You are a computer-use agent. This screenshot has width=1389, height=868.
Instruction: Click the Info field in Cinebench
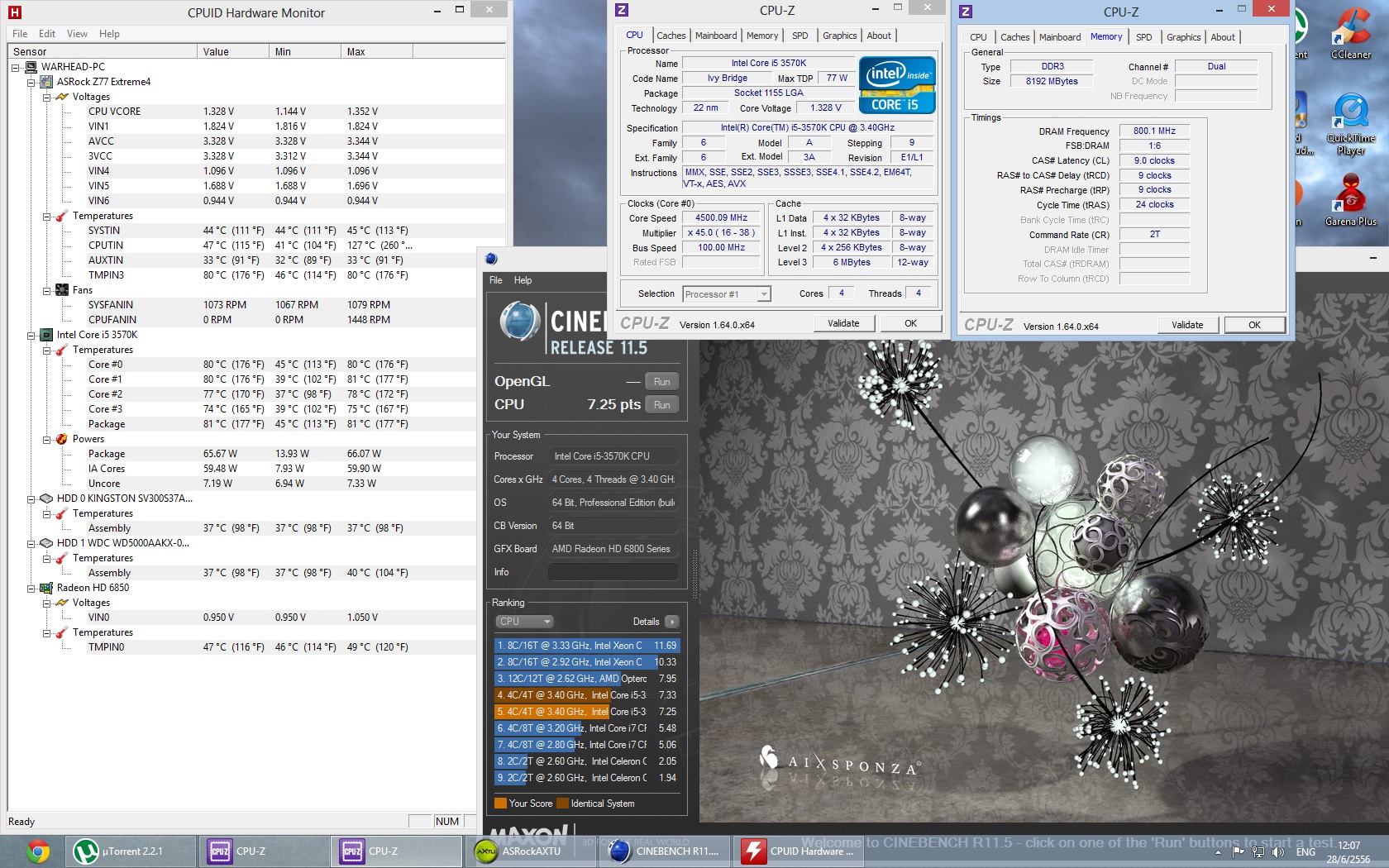613,572
